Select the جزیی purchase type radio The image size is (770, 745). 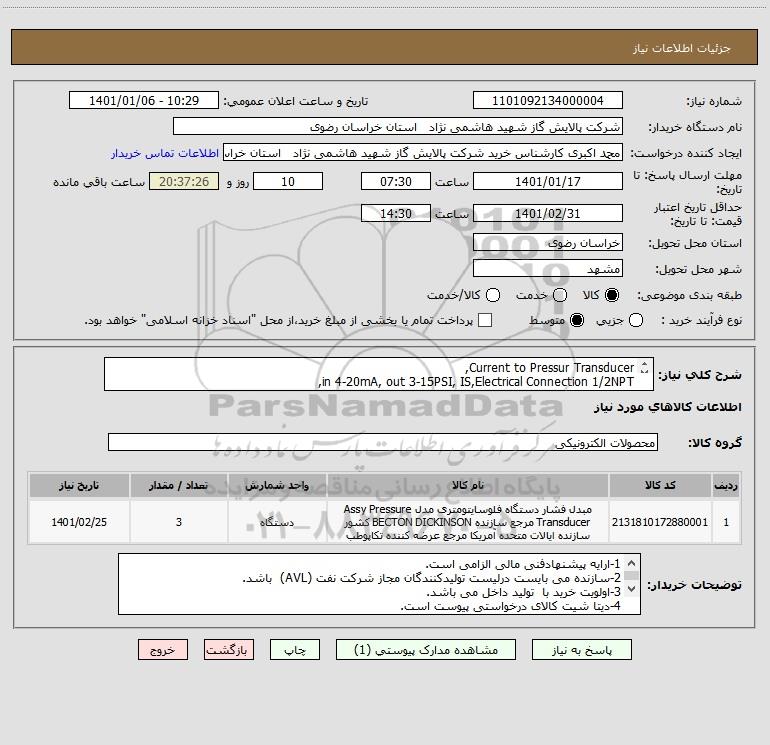(635, 320)
